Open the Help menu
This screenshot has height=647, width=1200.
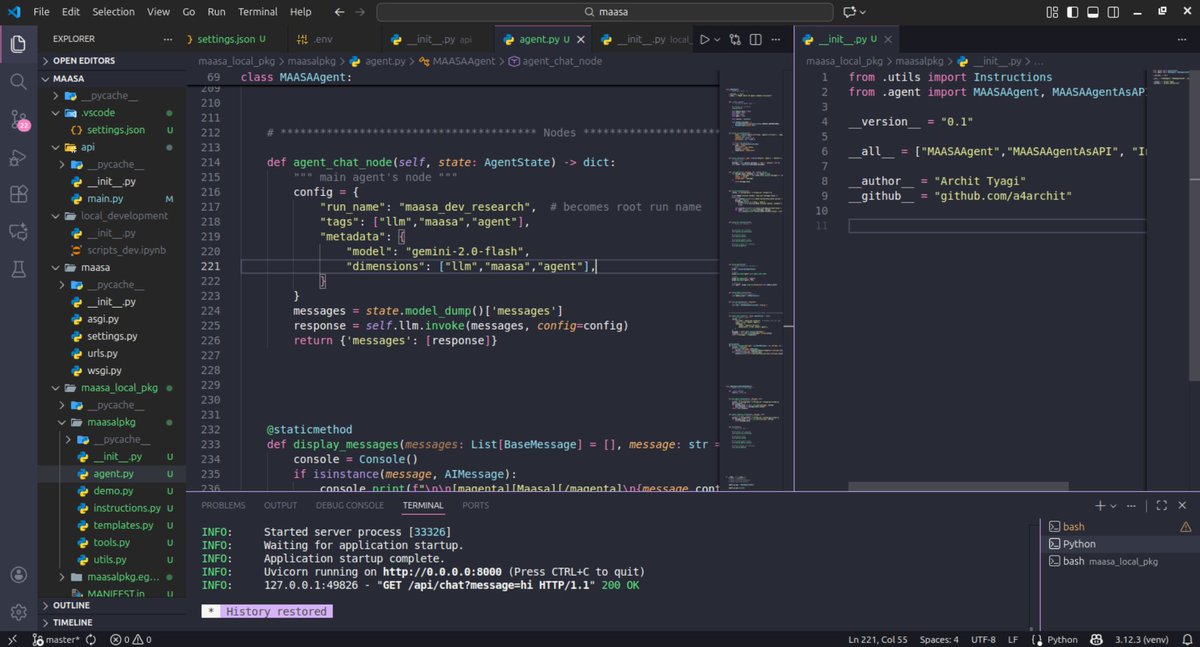301,12
